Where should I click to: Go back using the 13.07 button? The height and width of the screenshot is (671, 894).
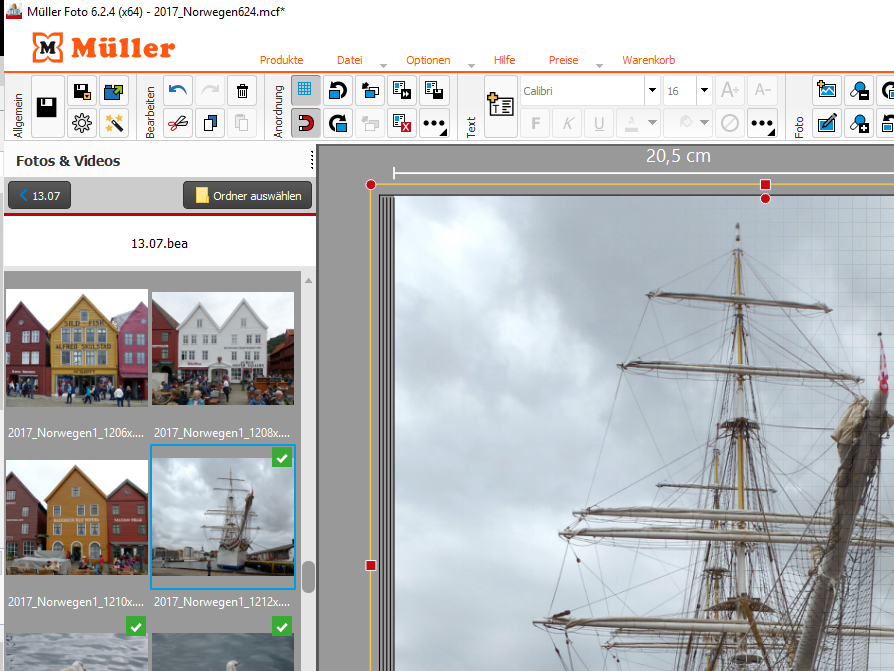point(39,195)
